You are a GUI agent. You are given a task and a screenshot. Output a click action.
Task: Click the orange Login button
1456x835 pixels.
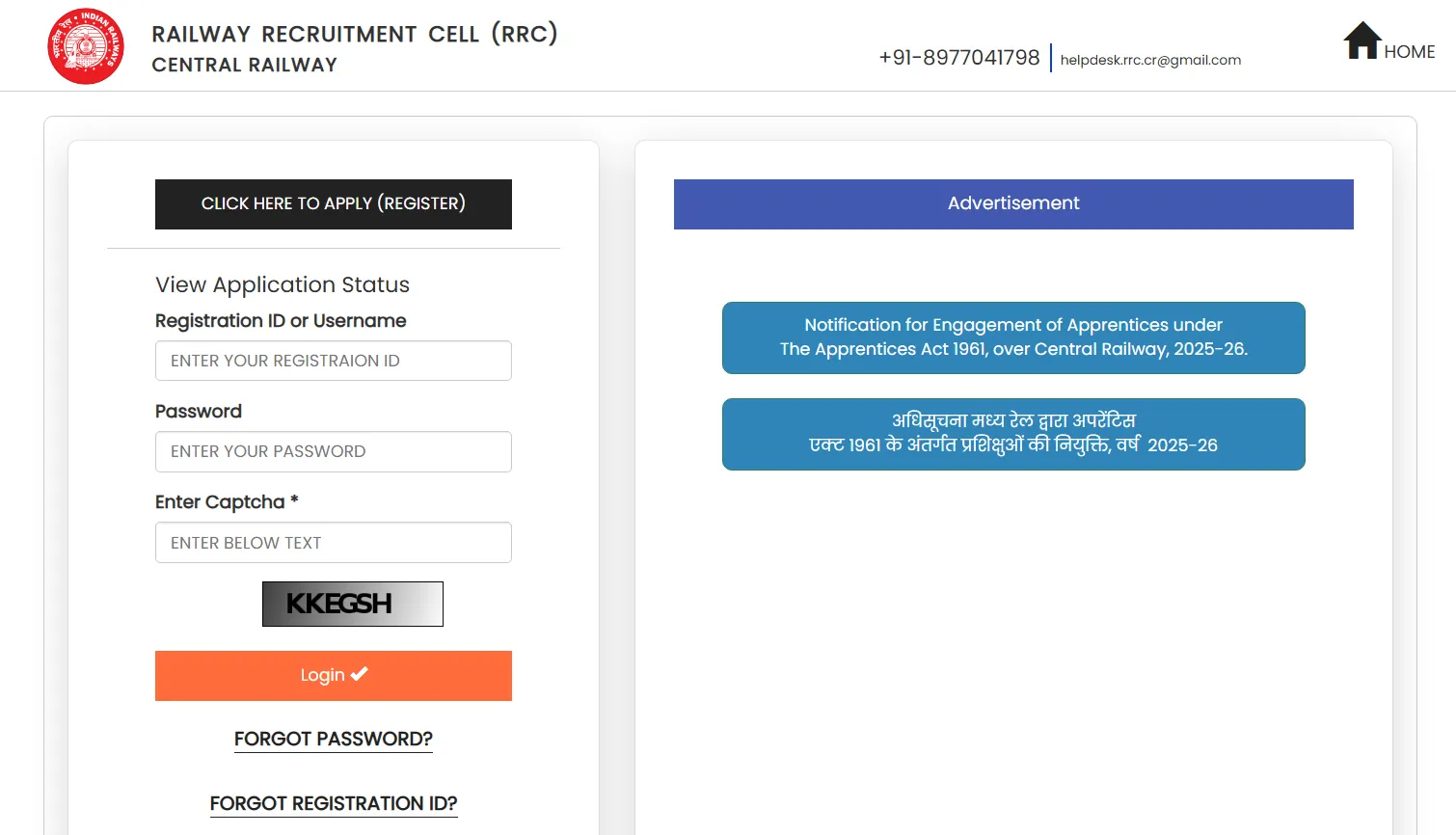334,676
